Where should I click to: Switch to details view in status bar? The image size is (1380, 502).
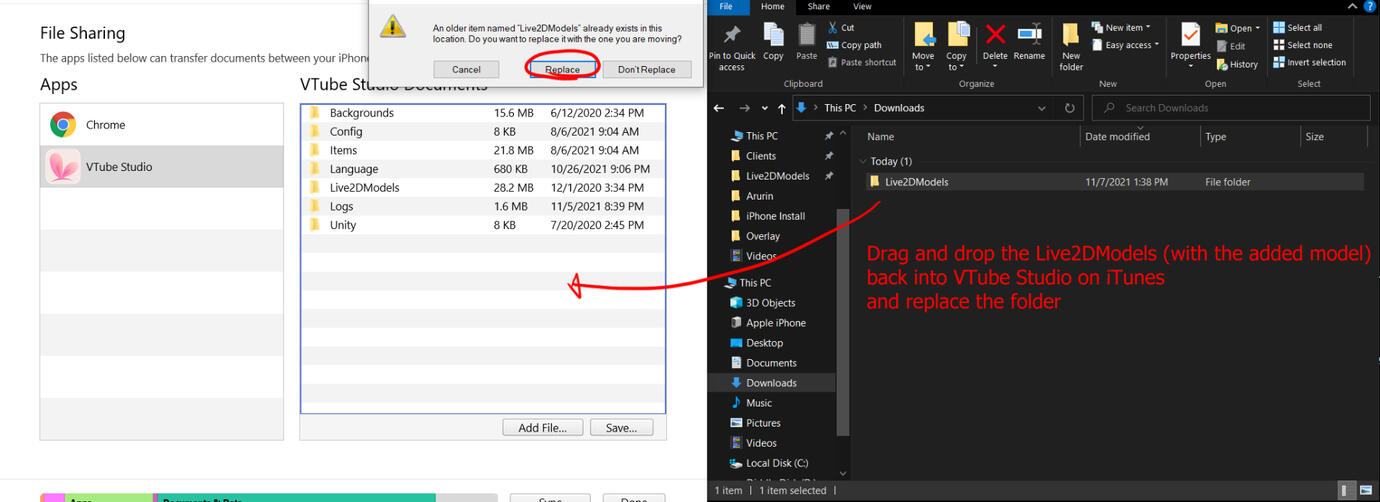[x=1347, y=490]
